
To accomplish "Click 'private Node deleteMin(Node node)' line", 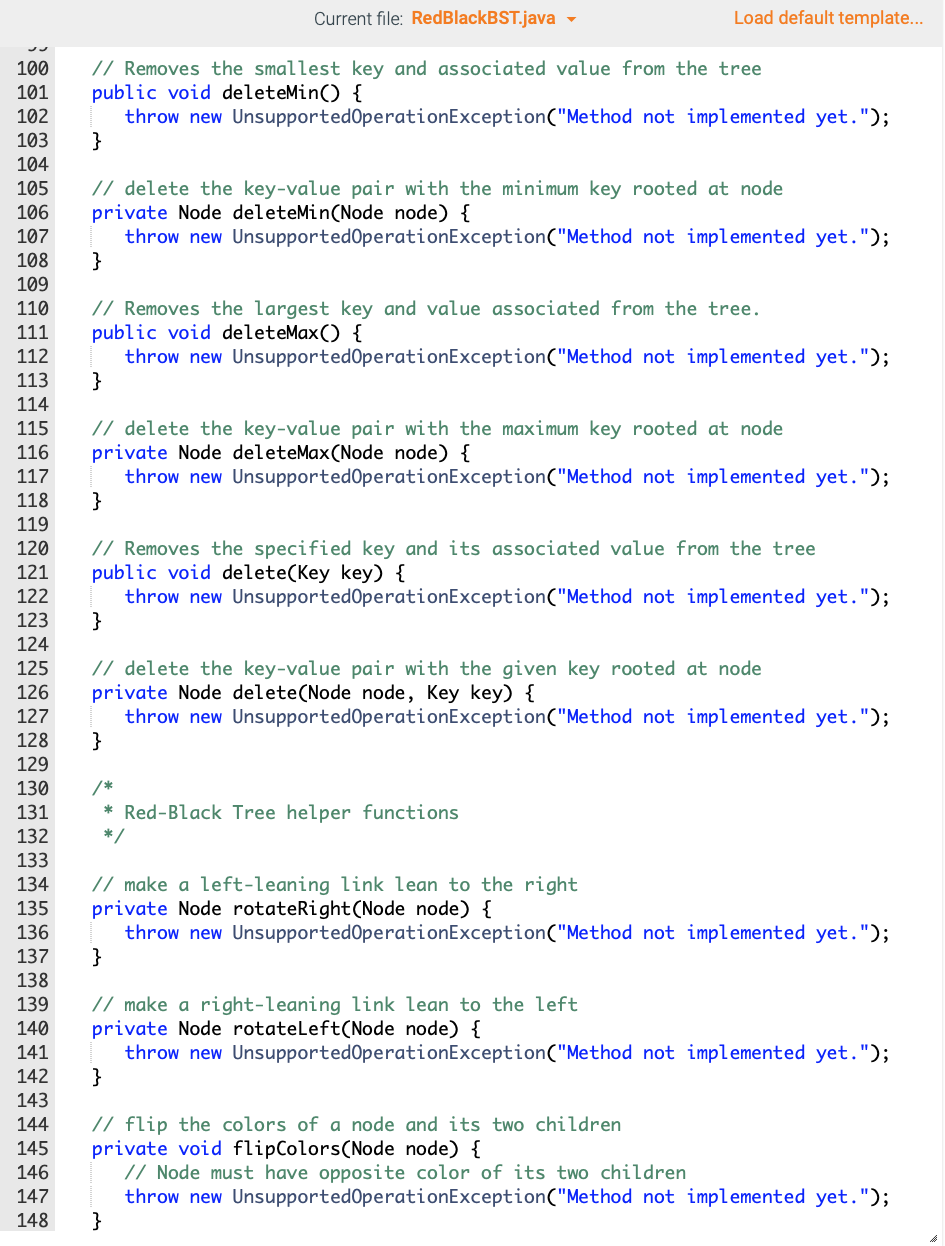I will click(281, 213).
